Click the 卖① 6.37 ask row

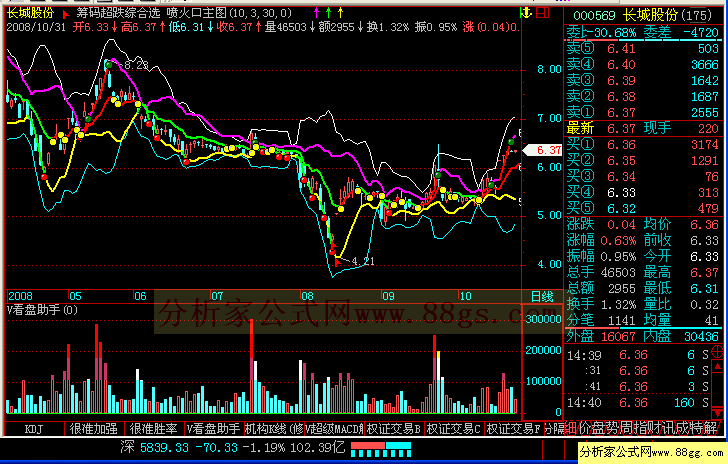tap(643, 112)
